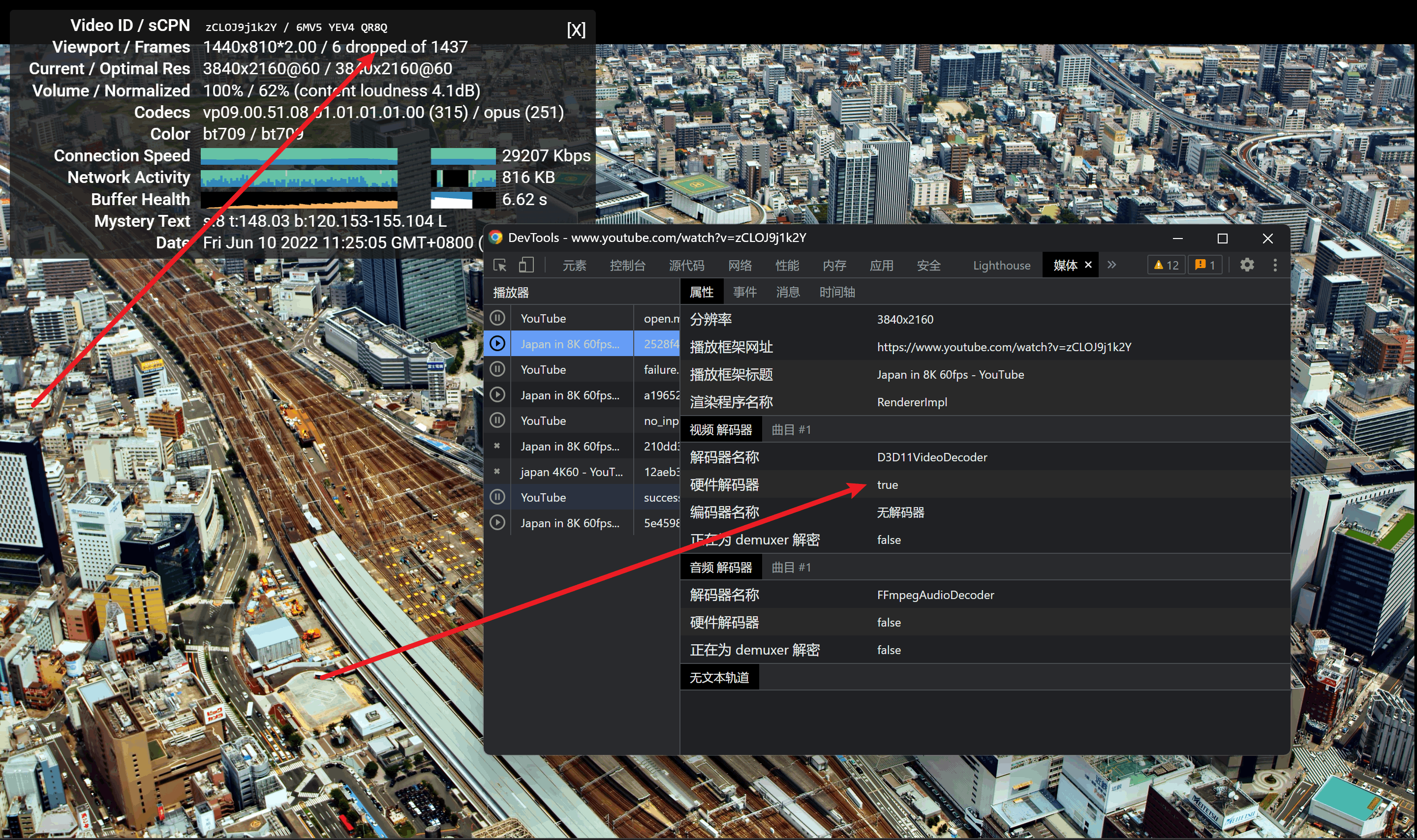Click the pause icon of the first YouTube player
The width and height of the screenshot is (1417, 840).
(x=497, y=318)
